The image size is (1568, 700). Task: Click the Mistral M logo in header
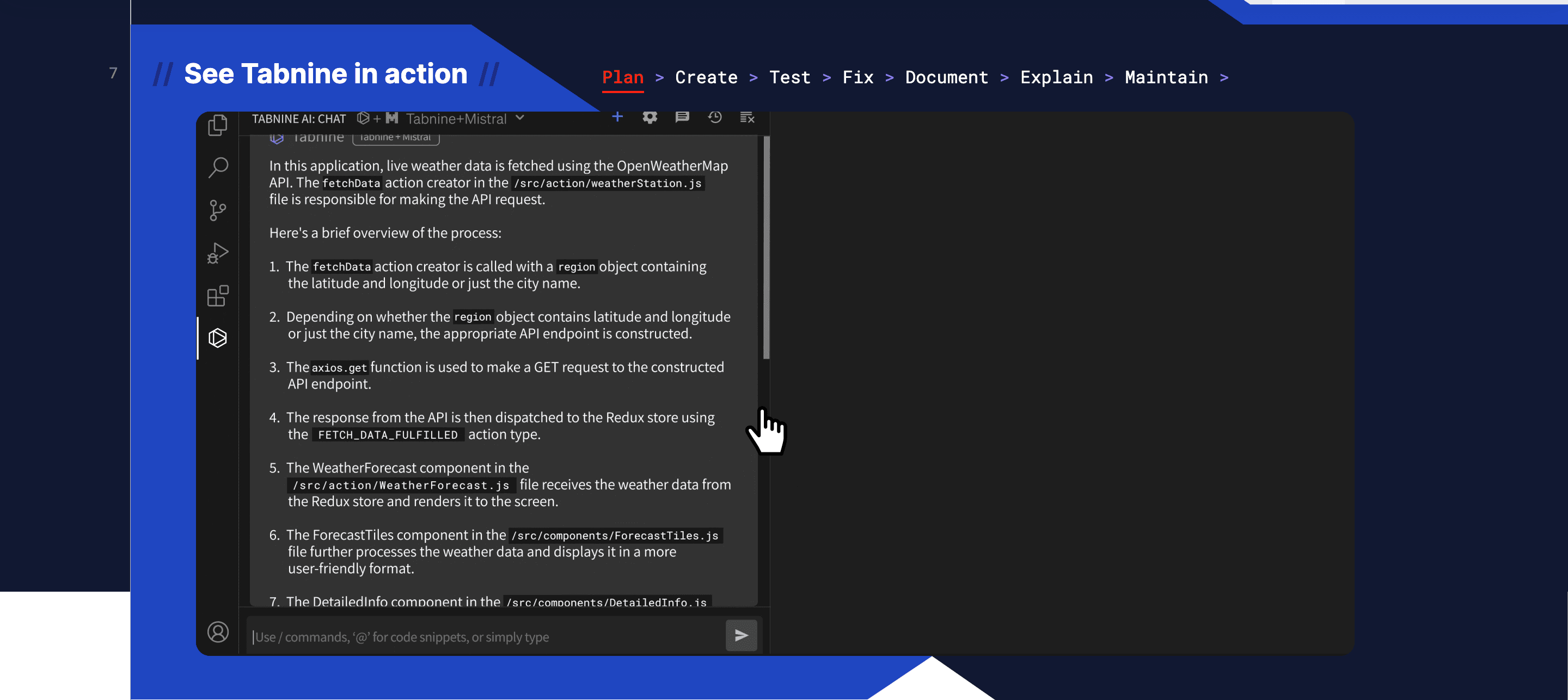391,118
